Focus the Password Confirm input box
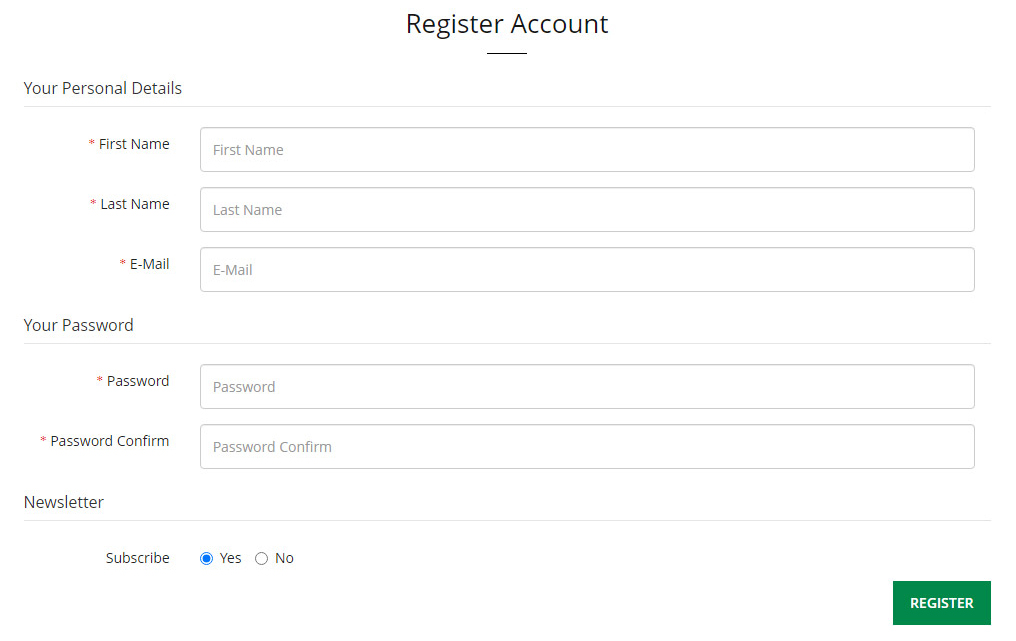1016x641 pixels. (587, 447)
